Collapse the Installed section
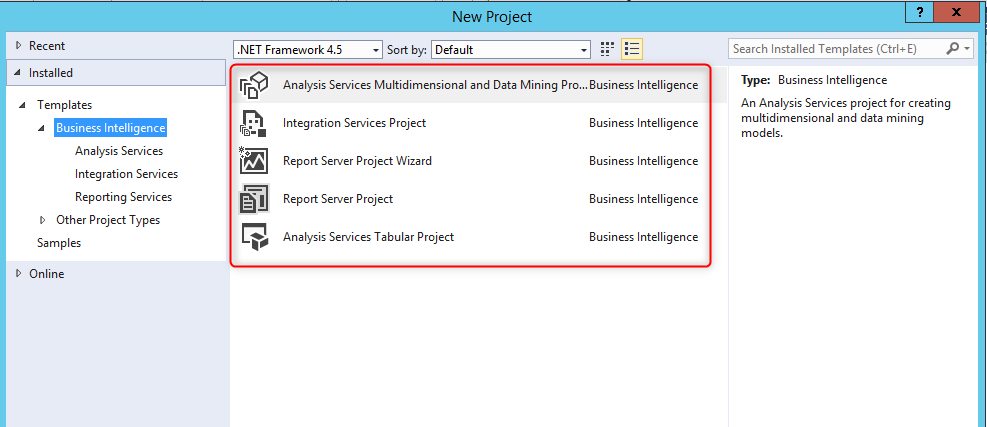 coord(17,73)
